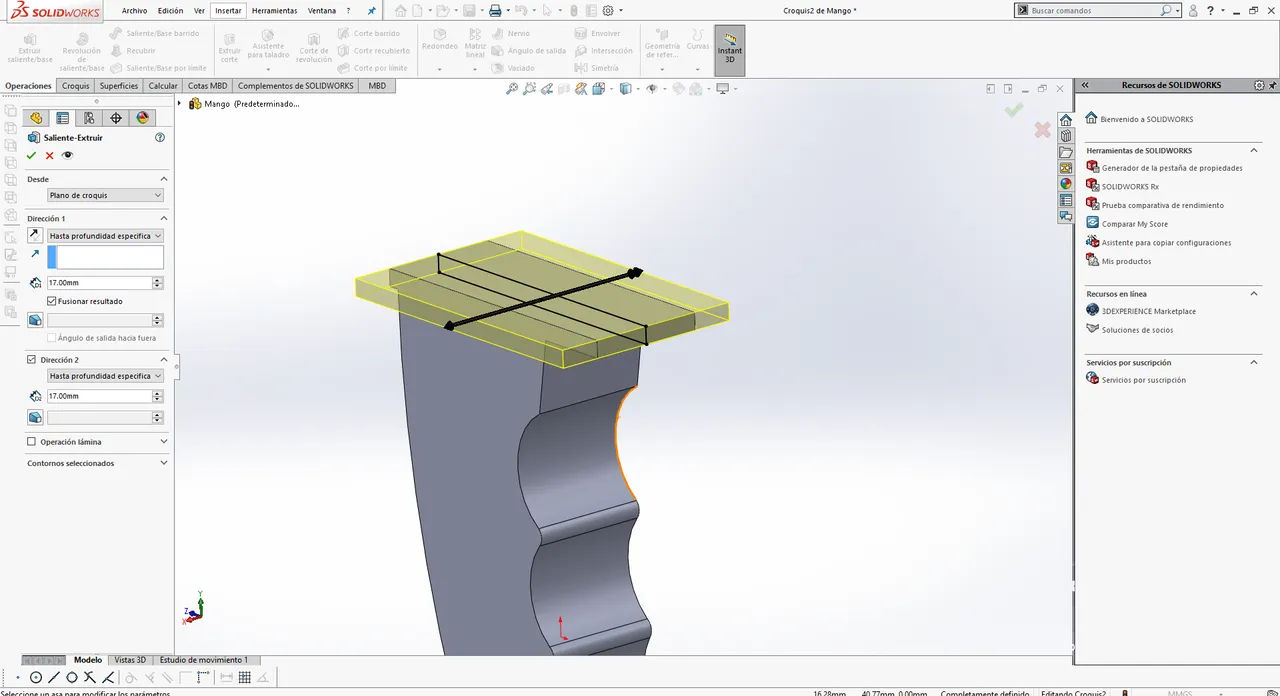Uncheck the Dirección 2 checkbox
The image size is (1280, 696).
[x=32, y=359]
